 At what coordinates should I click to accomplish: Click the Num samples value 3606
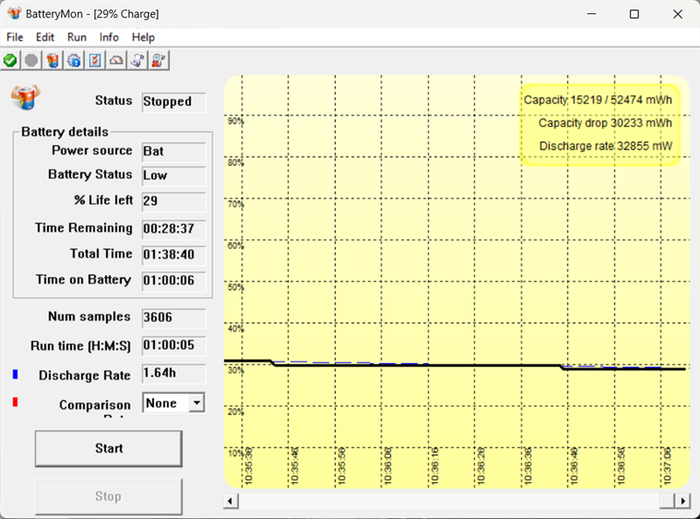tap(174, 318)
